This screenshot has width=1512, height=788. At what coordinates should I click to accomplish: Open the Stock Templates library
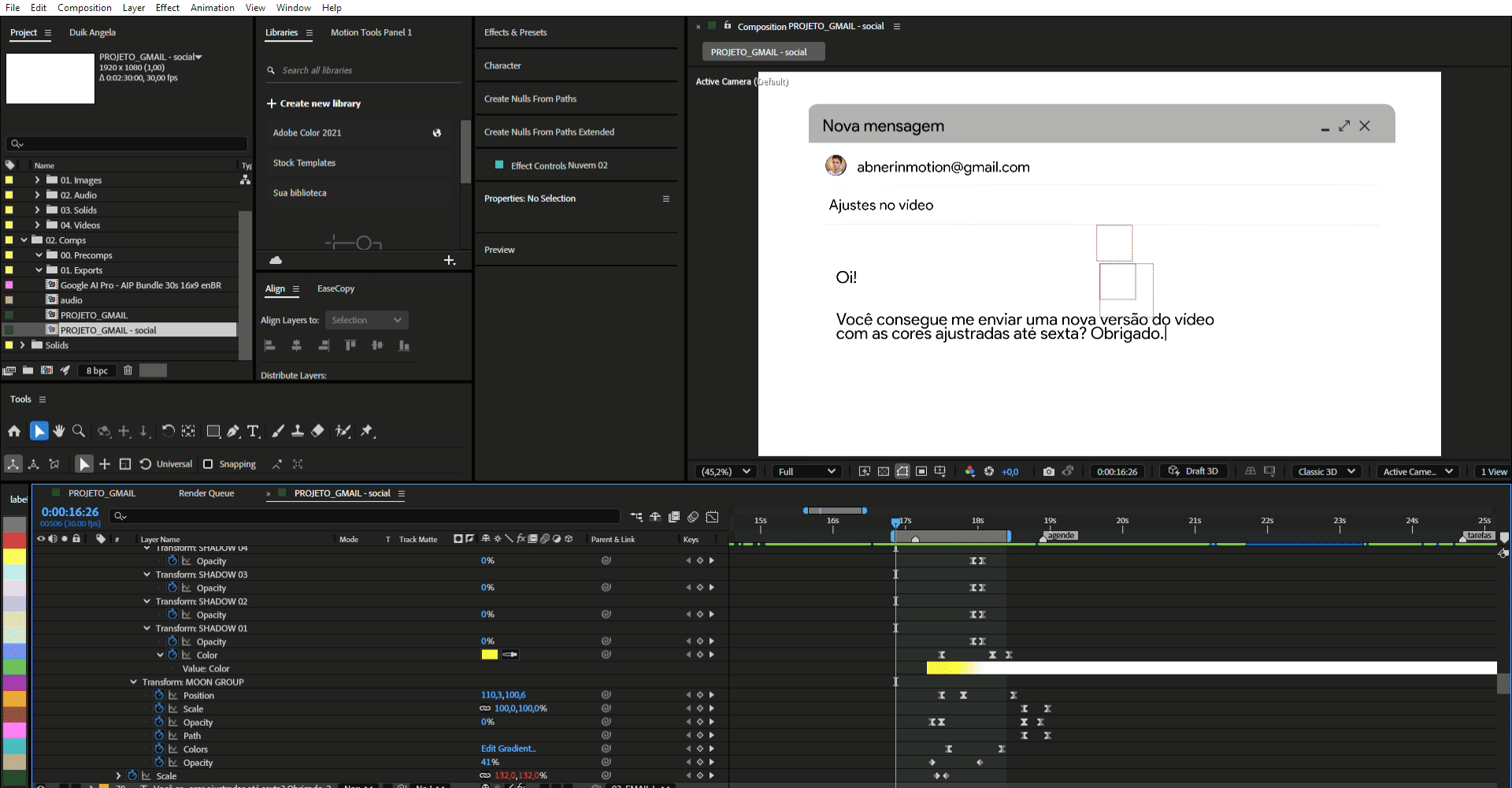click(x=304, y=162)
